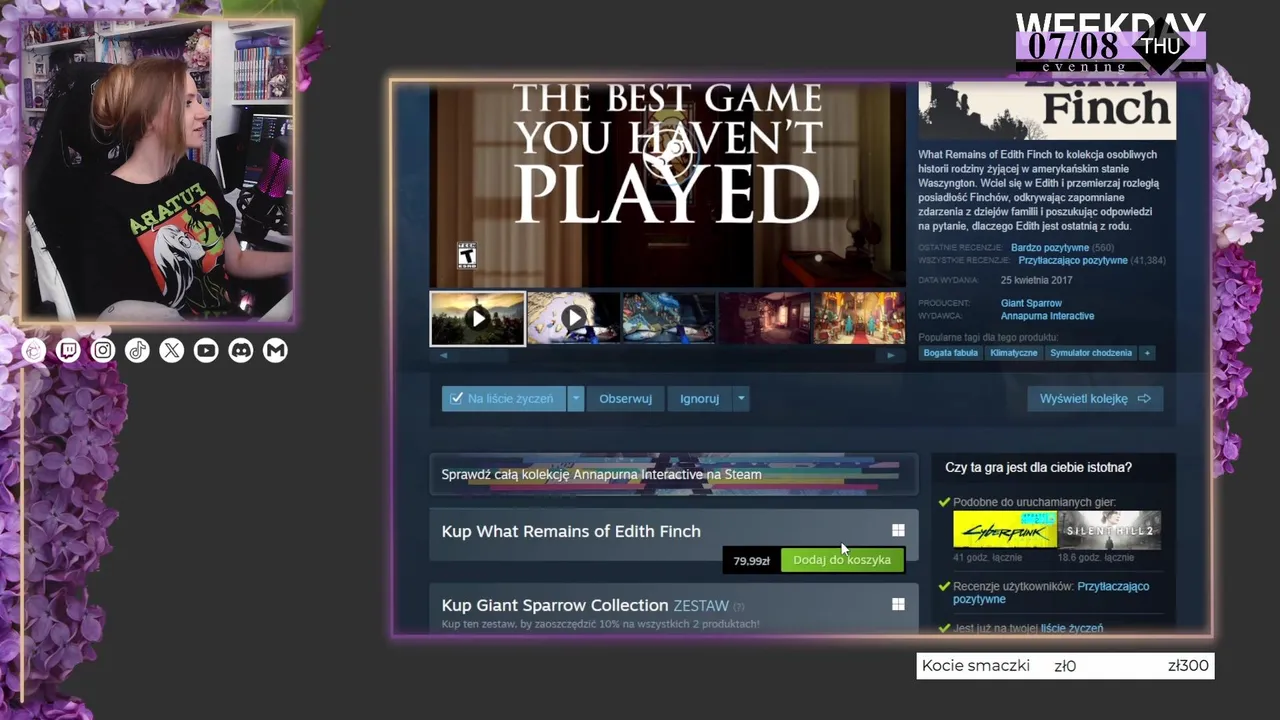Click the Windows icon in Giant Sparrow Collection box
This screenshot has width=1280, height=720.
point(898,605)
